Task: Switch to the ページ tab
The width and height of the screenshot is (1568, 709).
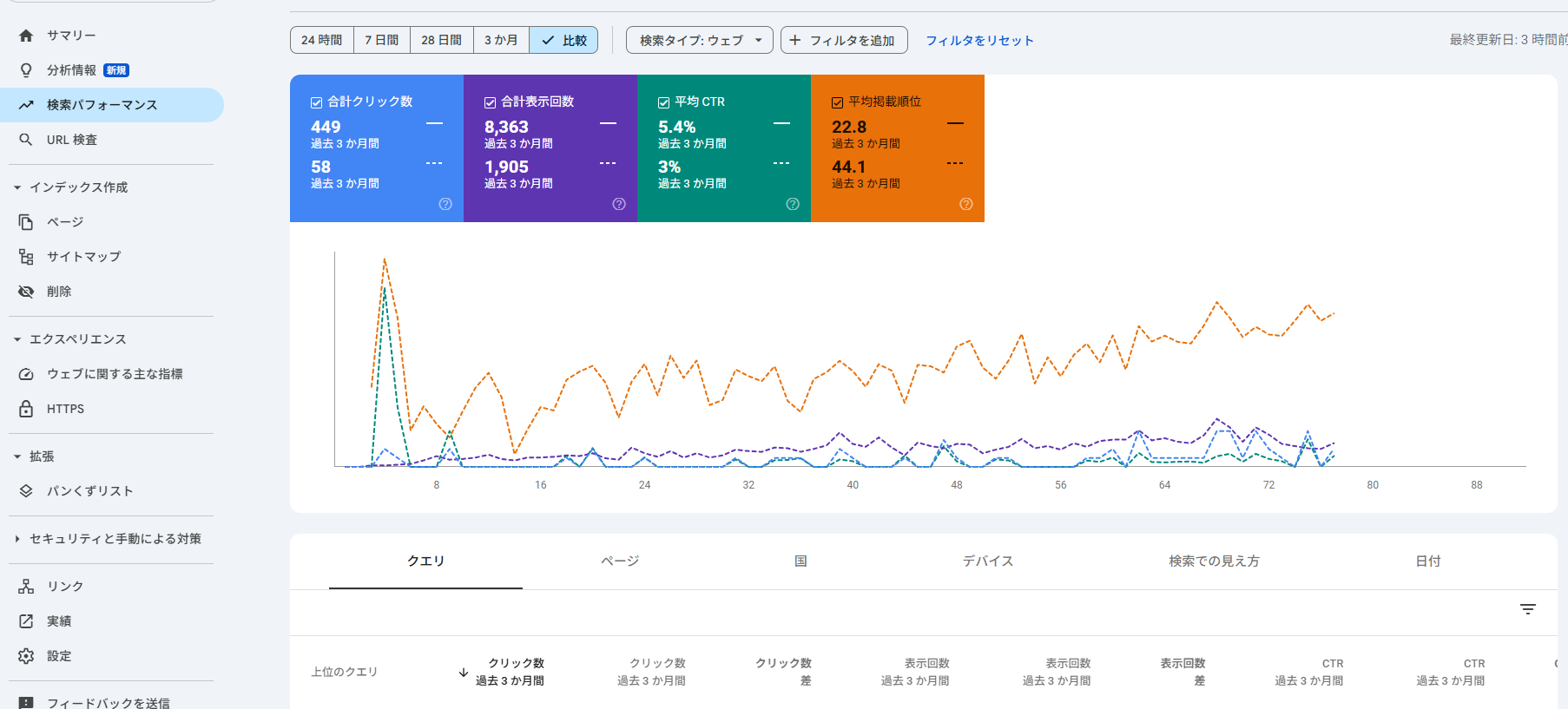Action: tap(620, 561)
